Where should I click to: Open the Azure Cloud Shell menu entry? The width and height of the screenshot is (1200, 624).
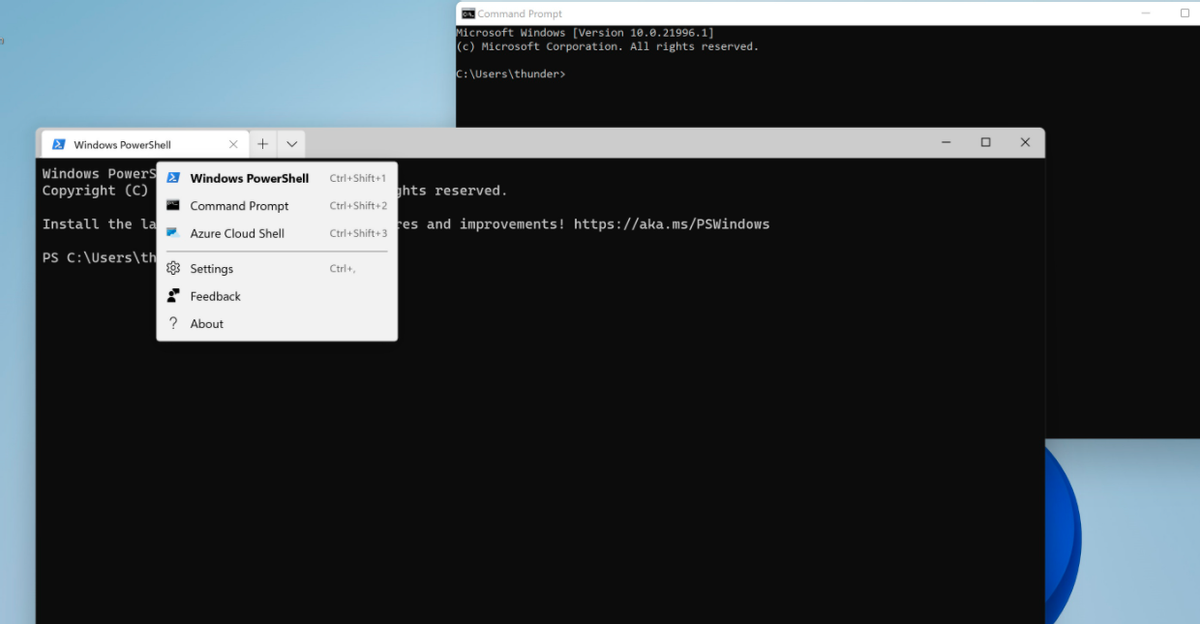tap(277, 233)
